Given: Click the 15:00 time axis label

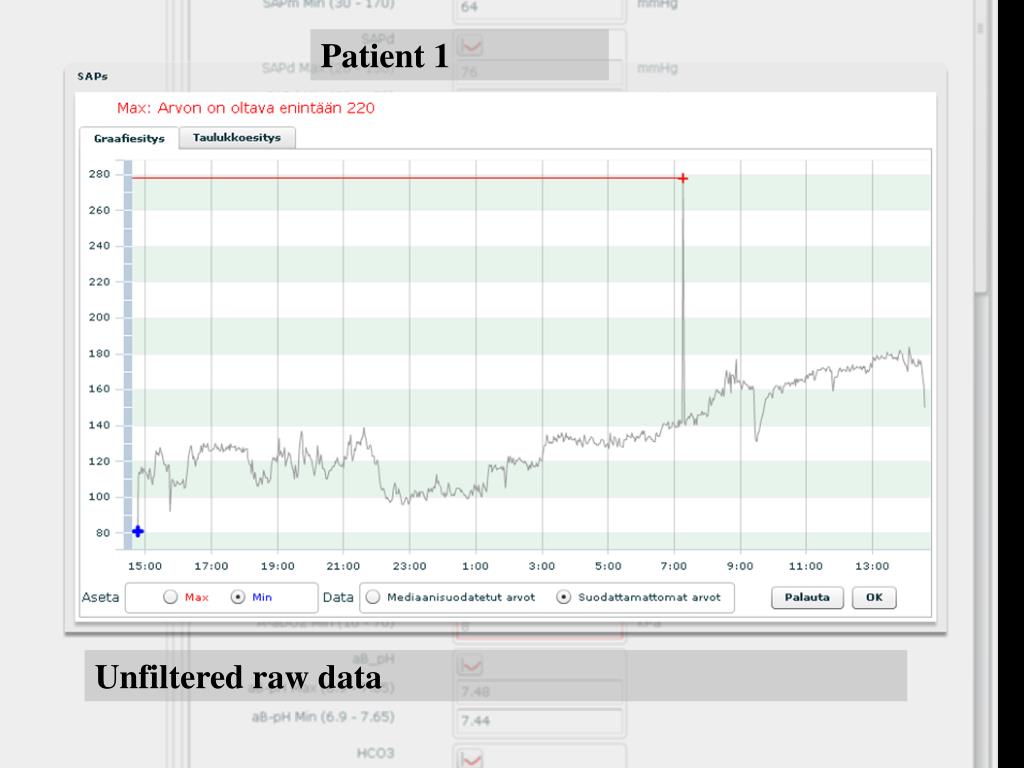Looking at the screenshot, I should click(144, 566).
